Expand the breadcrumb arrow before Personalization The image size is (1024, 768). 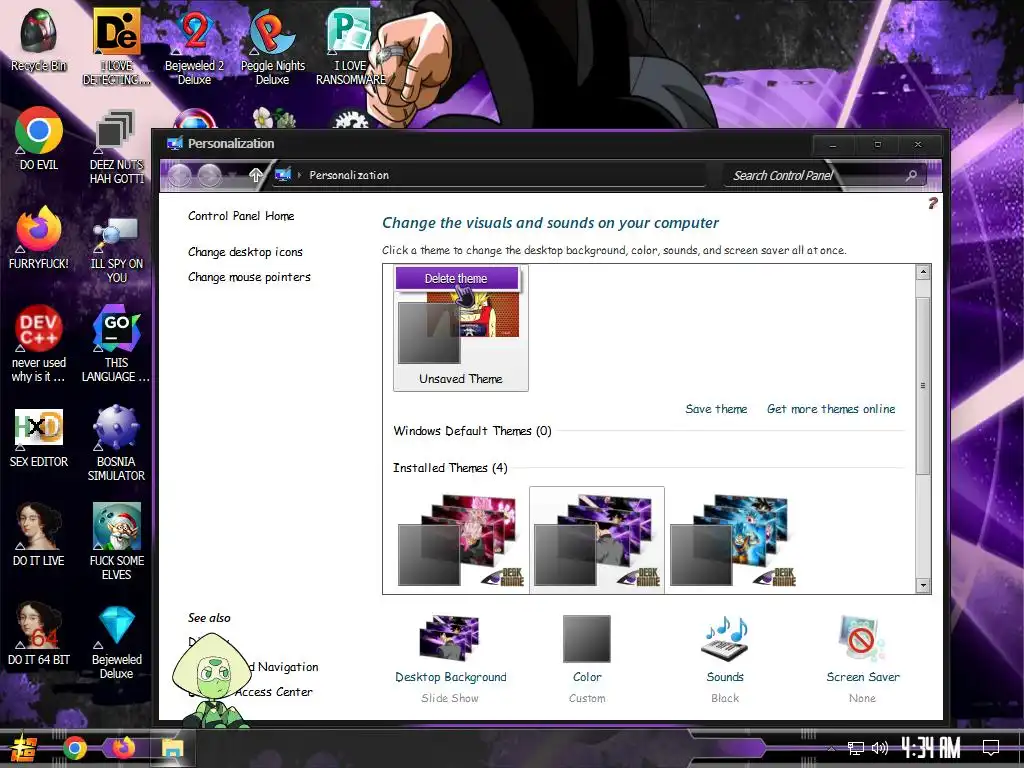coord(299,175)
